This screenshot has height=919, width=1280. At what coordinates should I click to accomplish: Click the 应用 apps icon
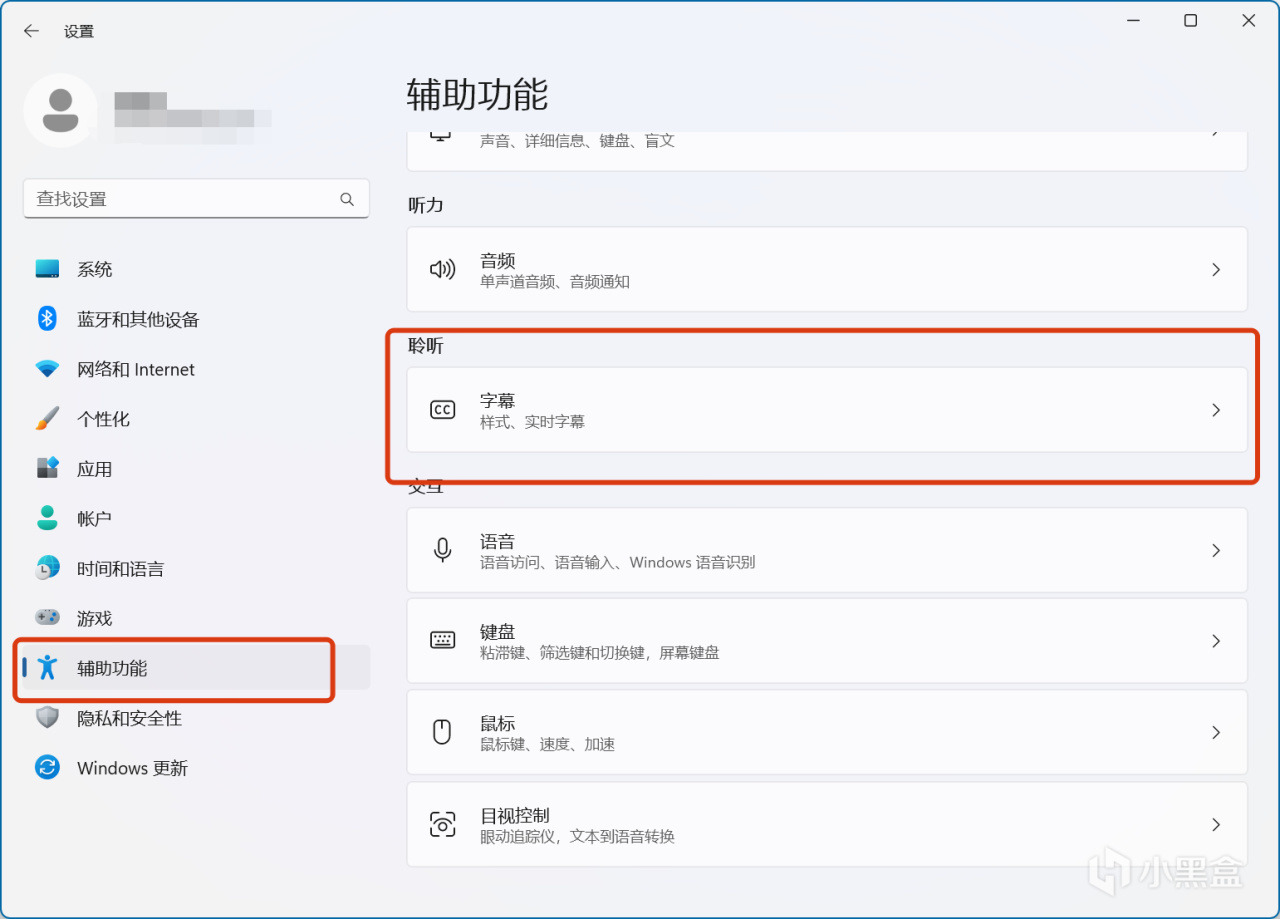click(x=47, y=468)
